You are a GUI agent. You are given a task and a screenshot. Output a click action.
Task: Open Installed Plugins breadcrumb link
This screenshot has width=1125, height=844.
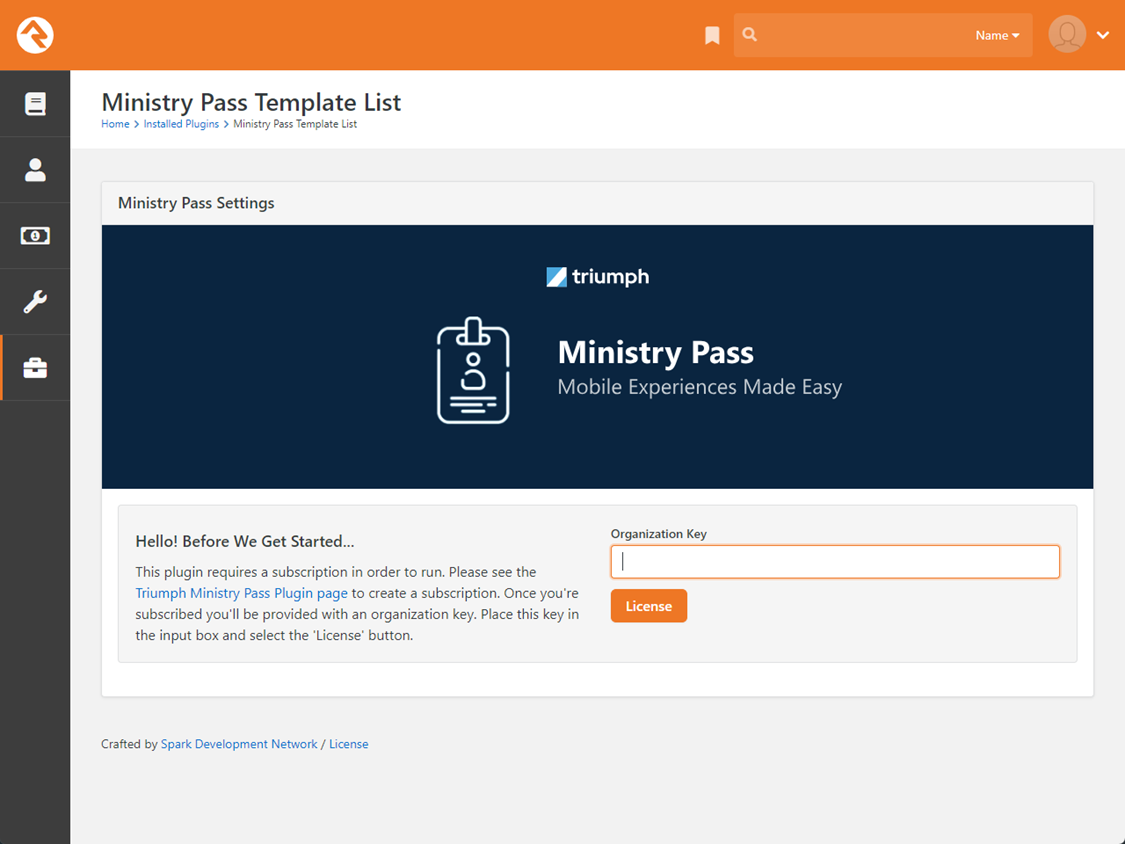click(181, 124)
